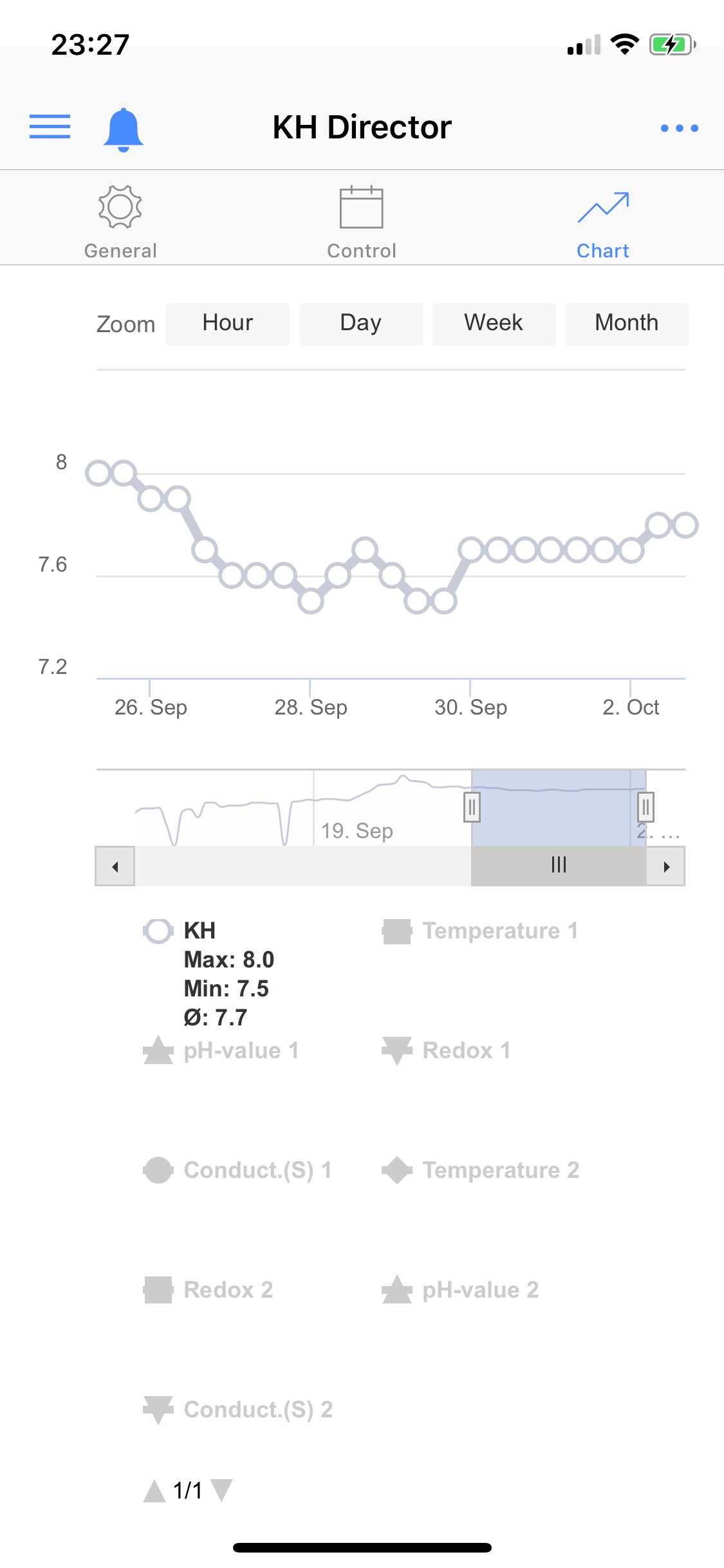Show the Temperature 1 series
This screenshot has width=724, height=1568.
[499, 931]
